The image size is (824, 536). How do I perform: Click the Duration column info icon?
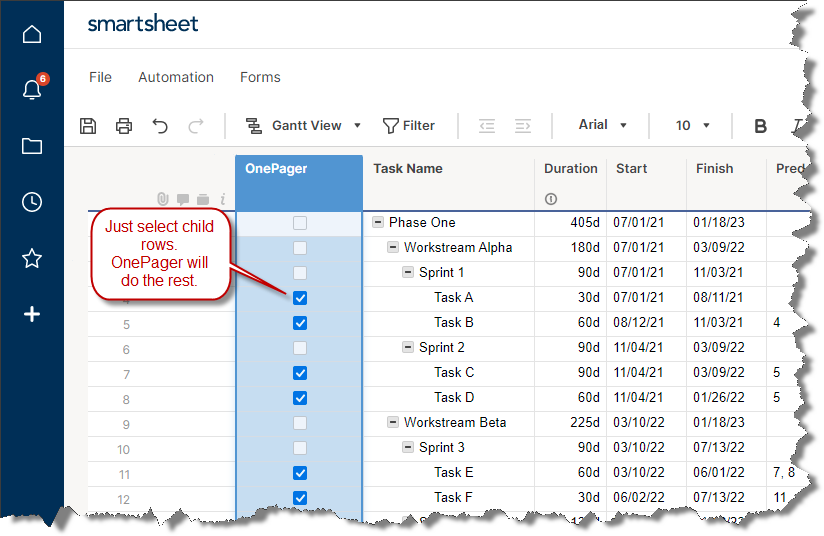(x=551, y=199)
